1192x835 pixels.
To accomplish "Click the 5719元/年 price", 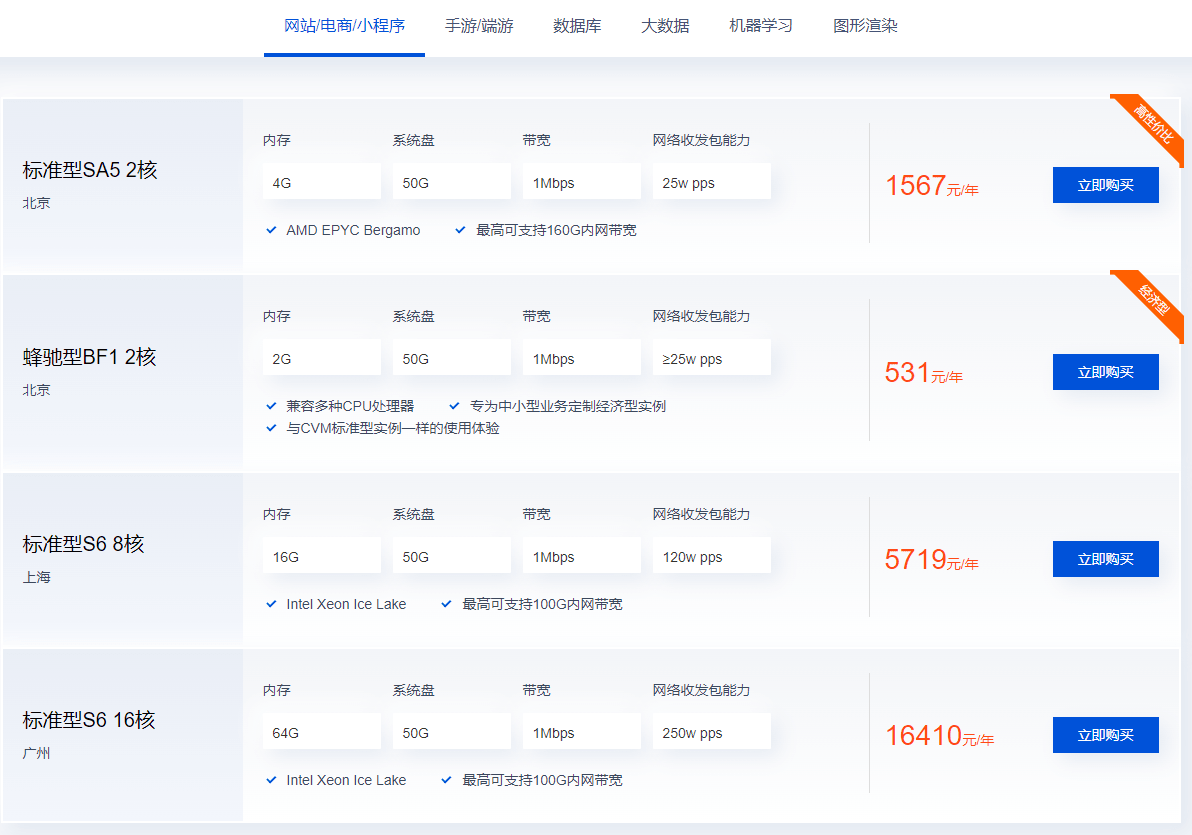I will [x=931, y=560].
